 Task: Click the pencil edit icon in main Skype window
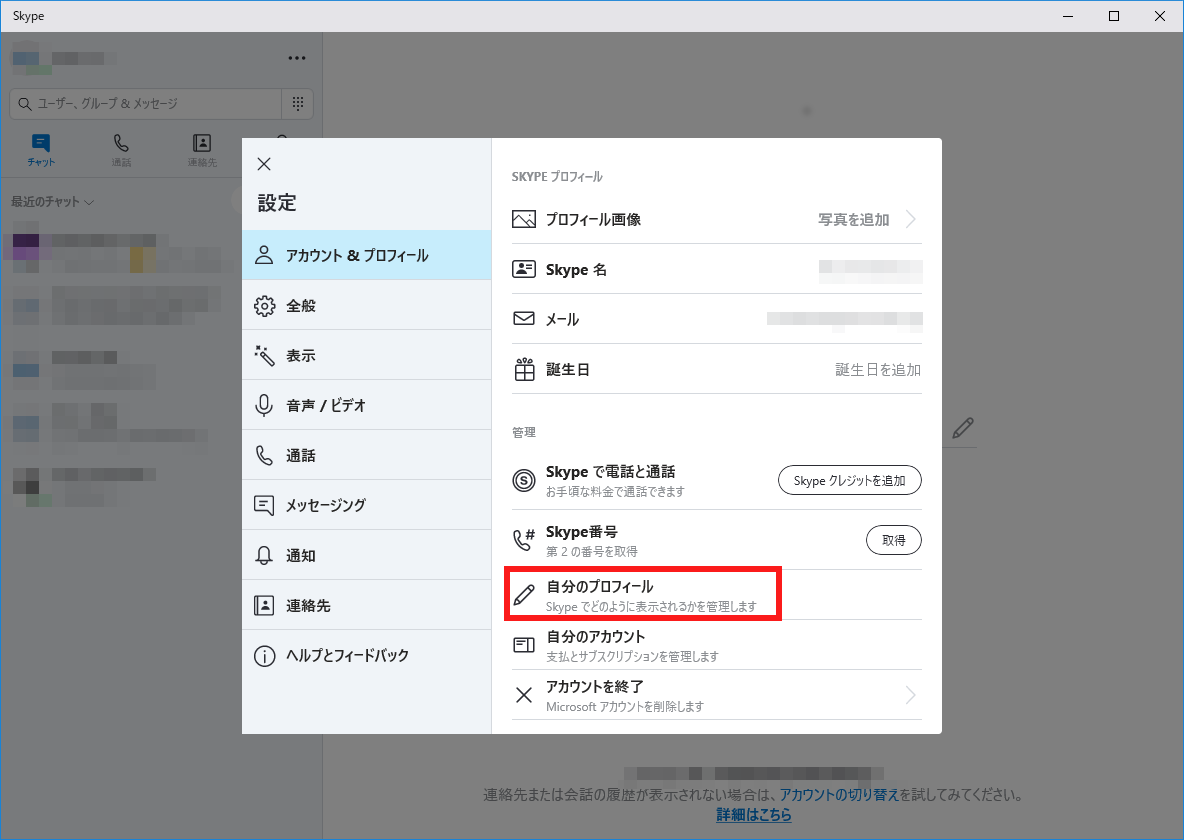click(x=962, y=428)
